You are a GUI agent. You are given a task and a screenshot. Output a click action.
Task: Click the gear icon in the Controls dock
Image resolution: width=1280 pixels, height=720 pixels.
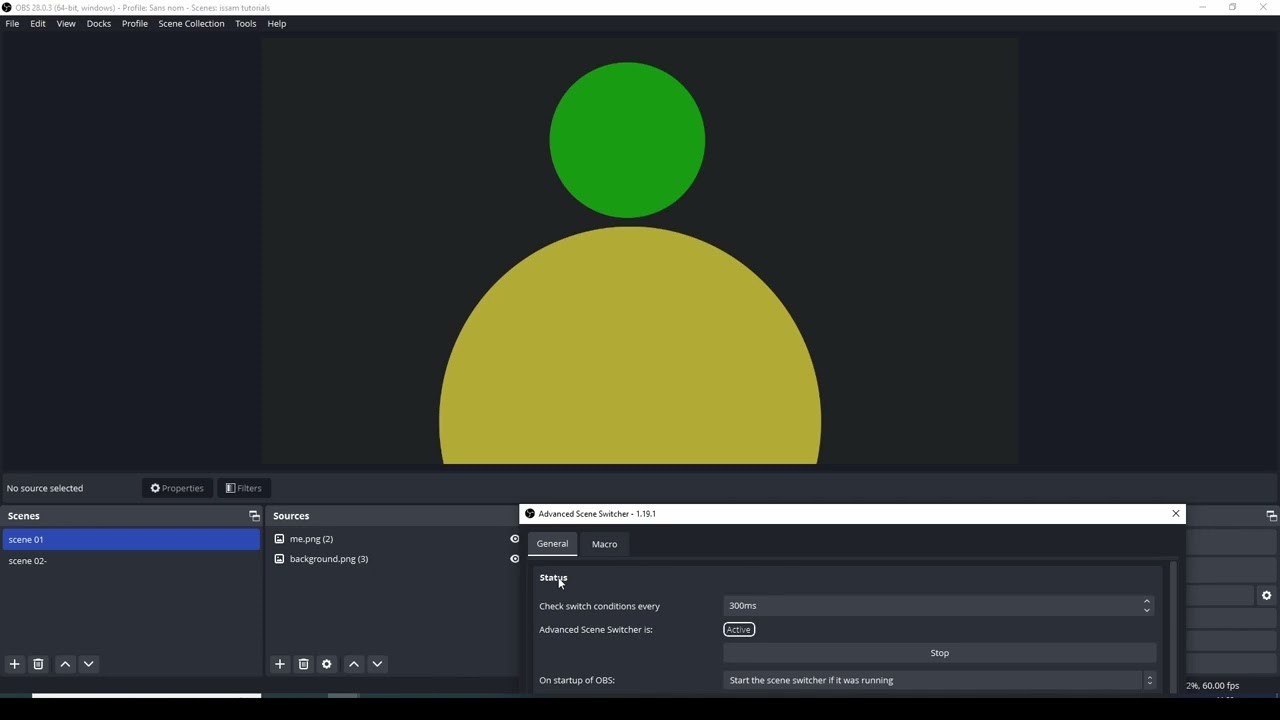click(x=1267, y=596)
